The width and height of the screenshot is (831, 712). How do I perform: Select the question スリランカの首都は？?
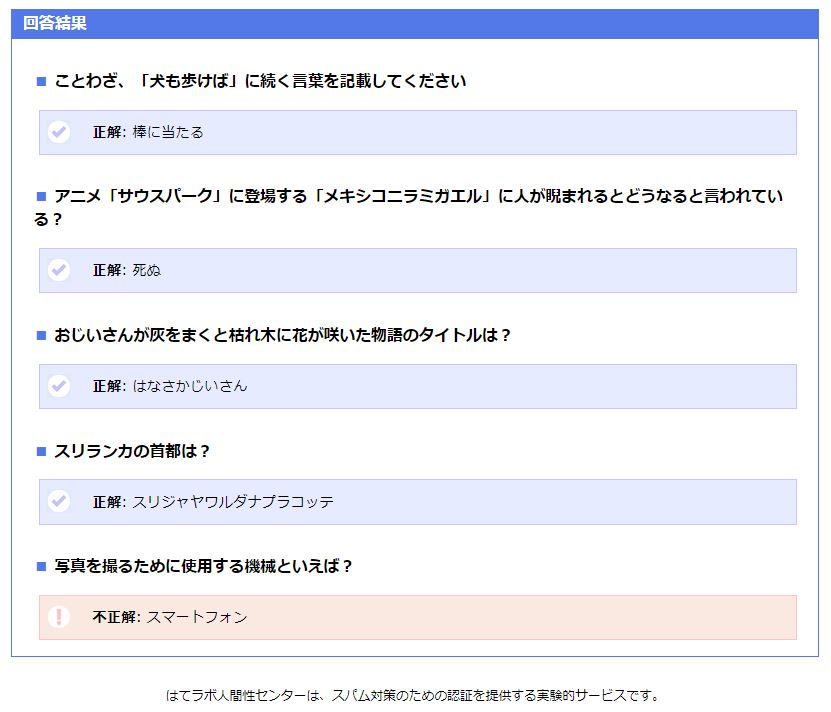click(x=132, y=451)
